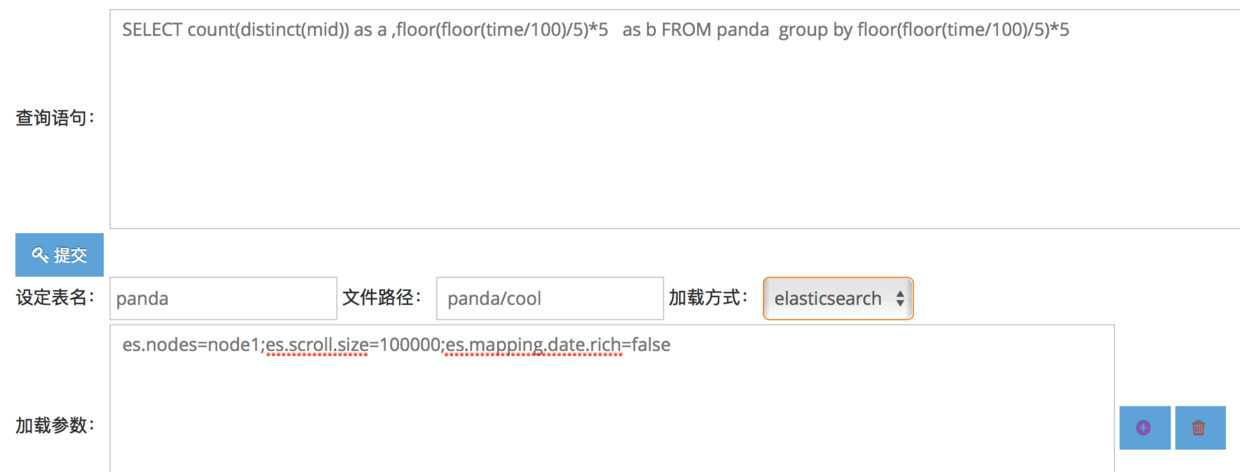Screen dimensions: 1240x472
Task: Click the underlined es.mapping.date.rich text
Action: [x=534, y=345]
